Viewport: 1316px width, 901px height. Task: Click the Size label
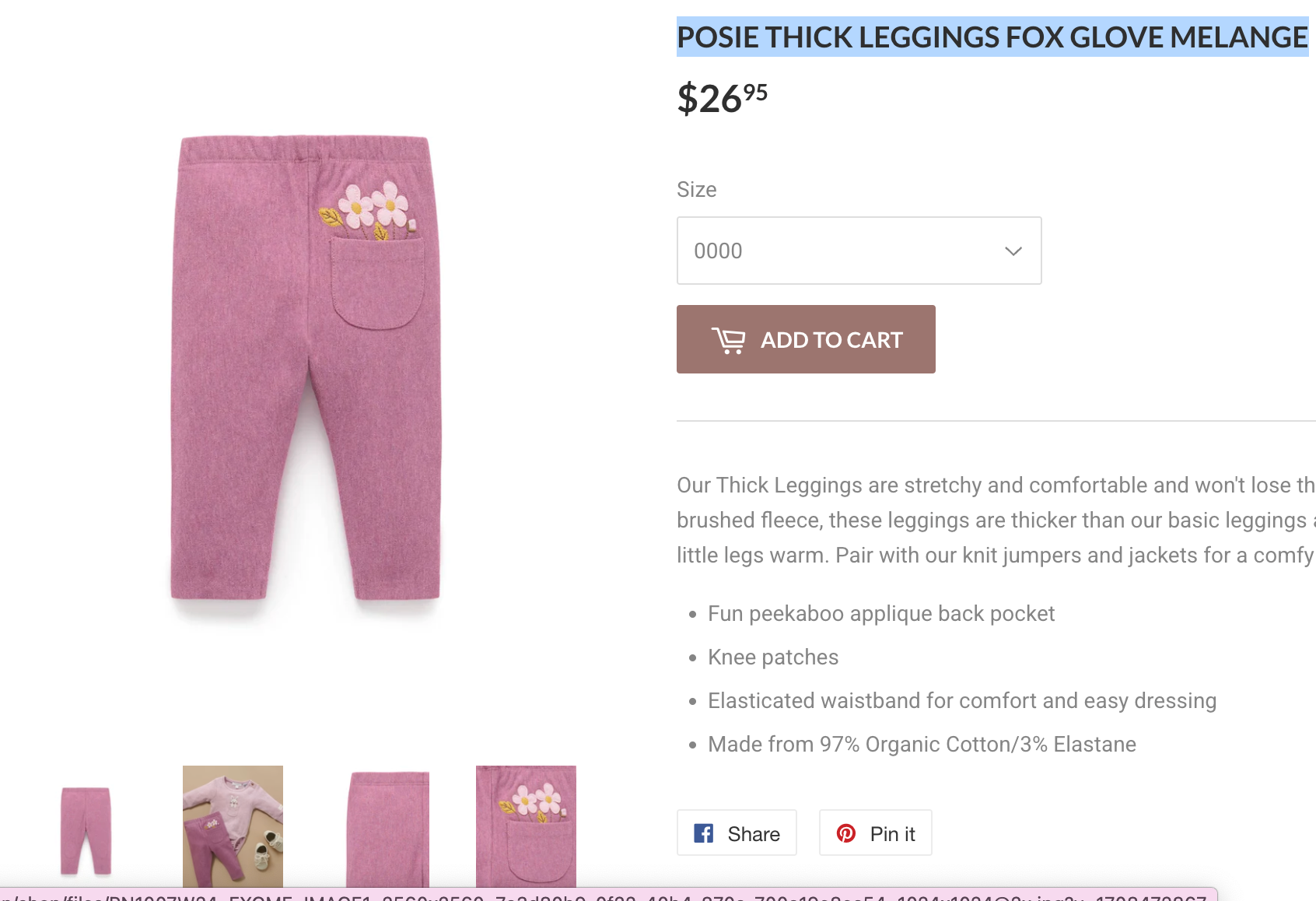click(697, 190)
